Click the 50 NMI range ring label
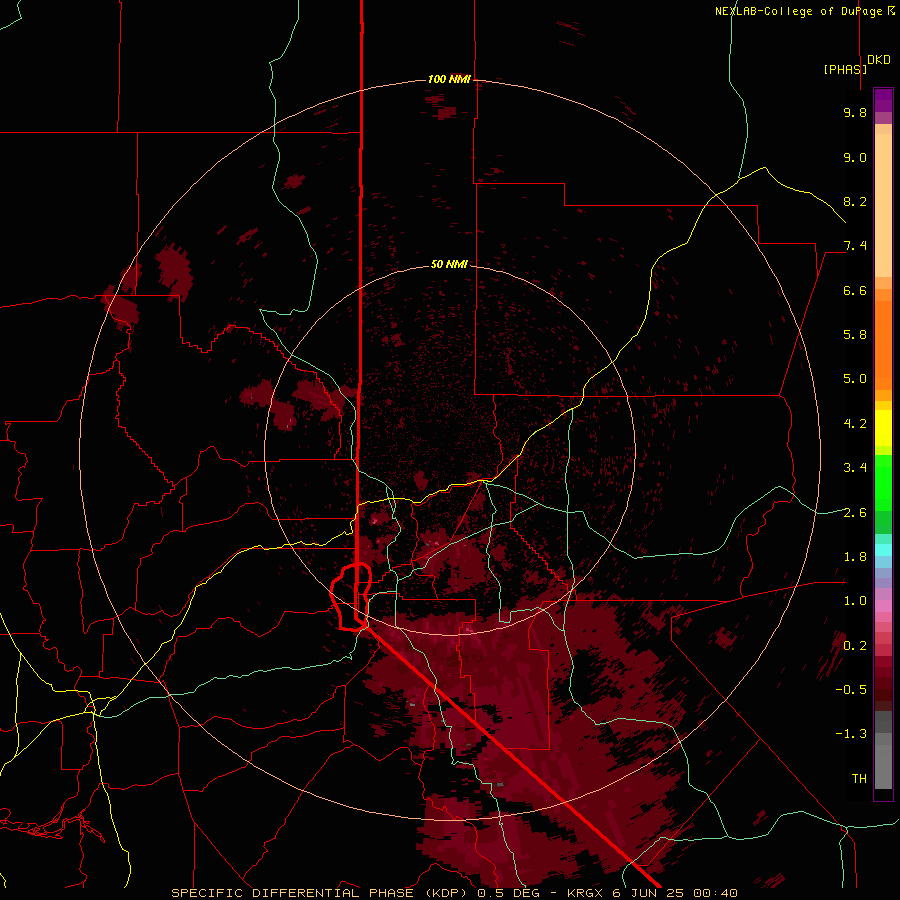Screen dimensions: 900x900 click(x=449, y=264)
